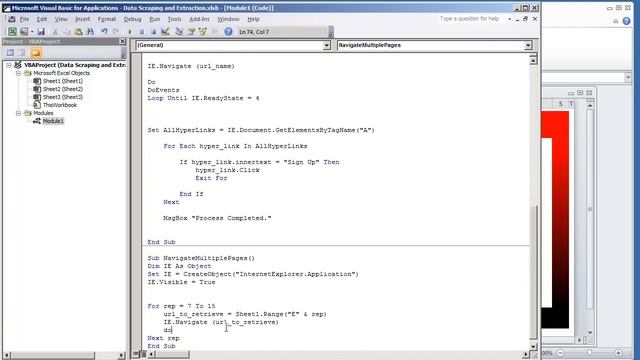Open the Insert object dropdown arrow

32,31
